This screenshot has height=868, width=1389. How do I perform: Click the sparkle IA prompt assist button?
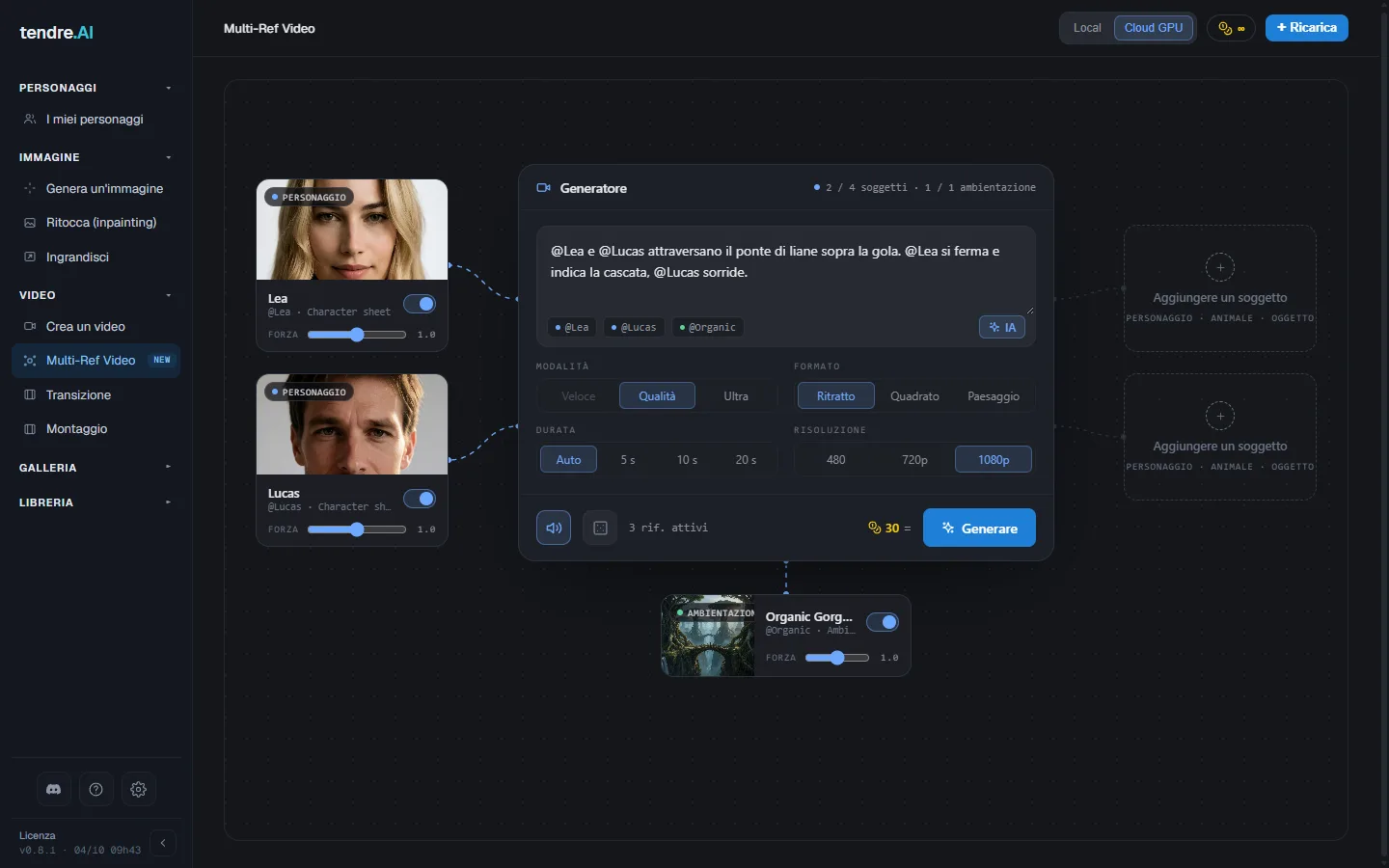pos(1002,327)
